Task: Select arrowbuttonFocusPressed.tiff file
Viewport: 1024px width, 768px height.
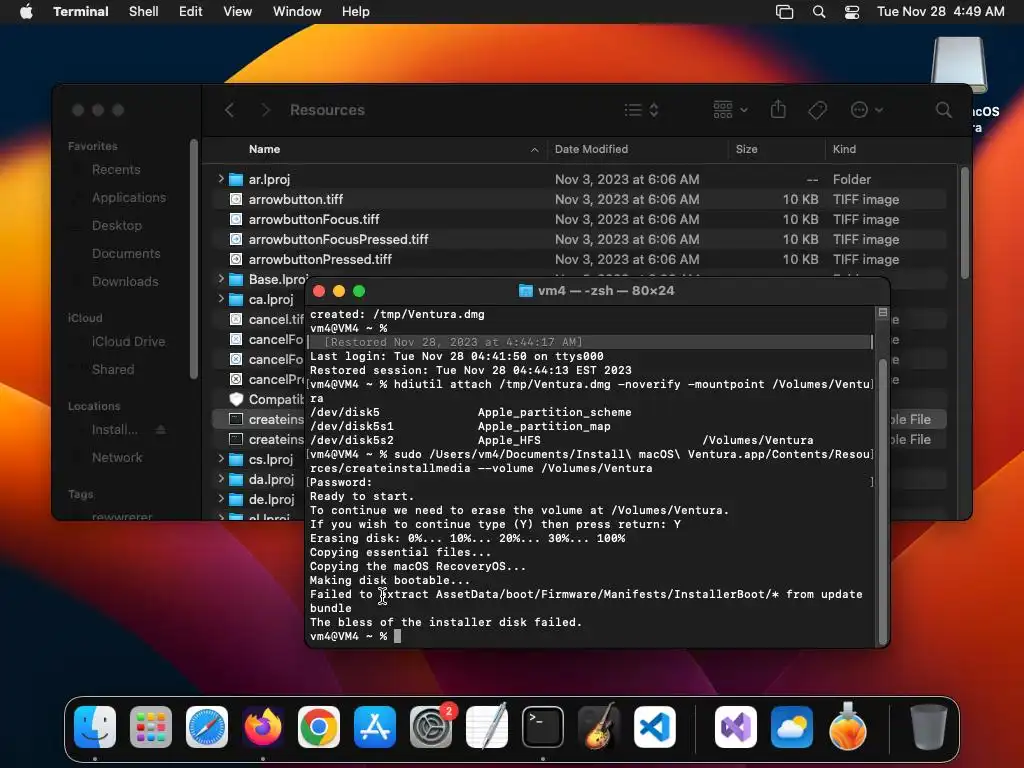Action: tap(579, 239)
